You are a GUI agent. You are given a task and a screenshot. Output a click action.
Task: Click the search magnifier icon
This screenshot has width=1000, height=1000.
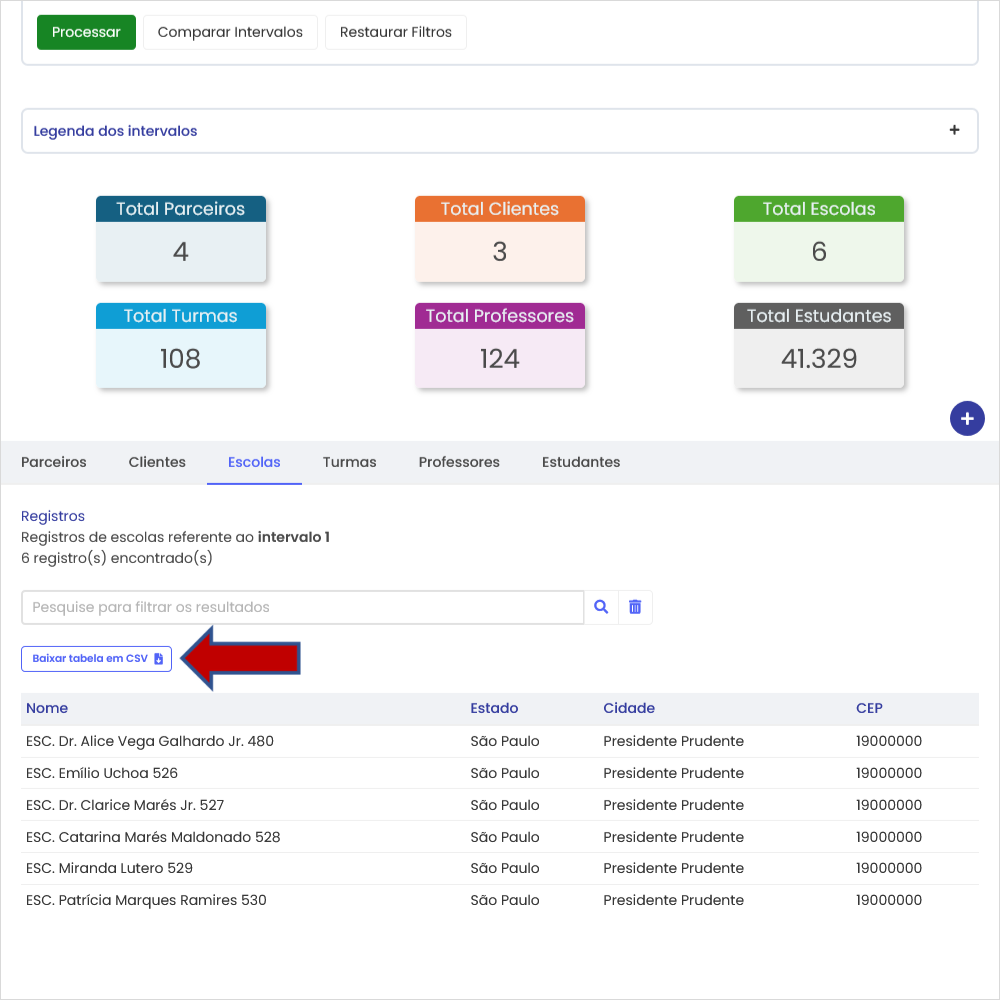tap(601, 607)
